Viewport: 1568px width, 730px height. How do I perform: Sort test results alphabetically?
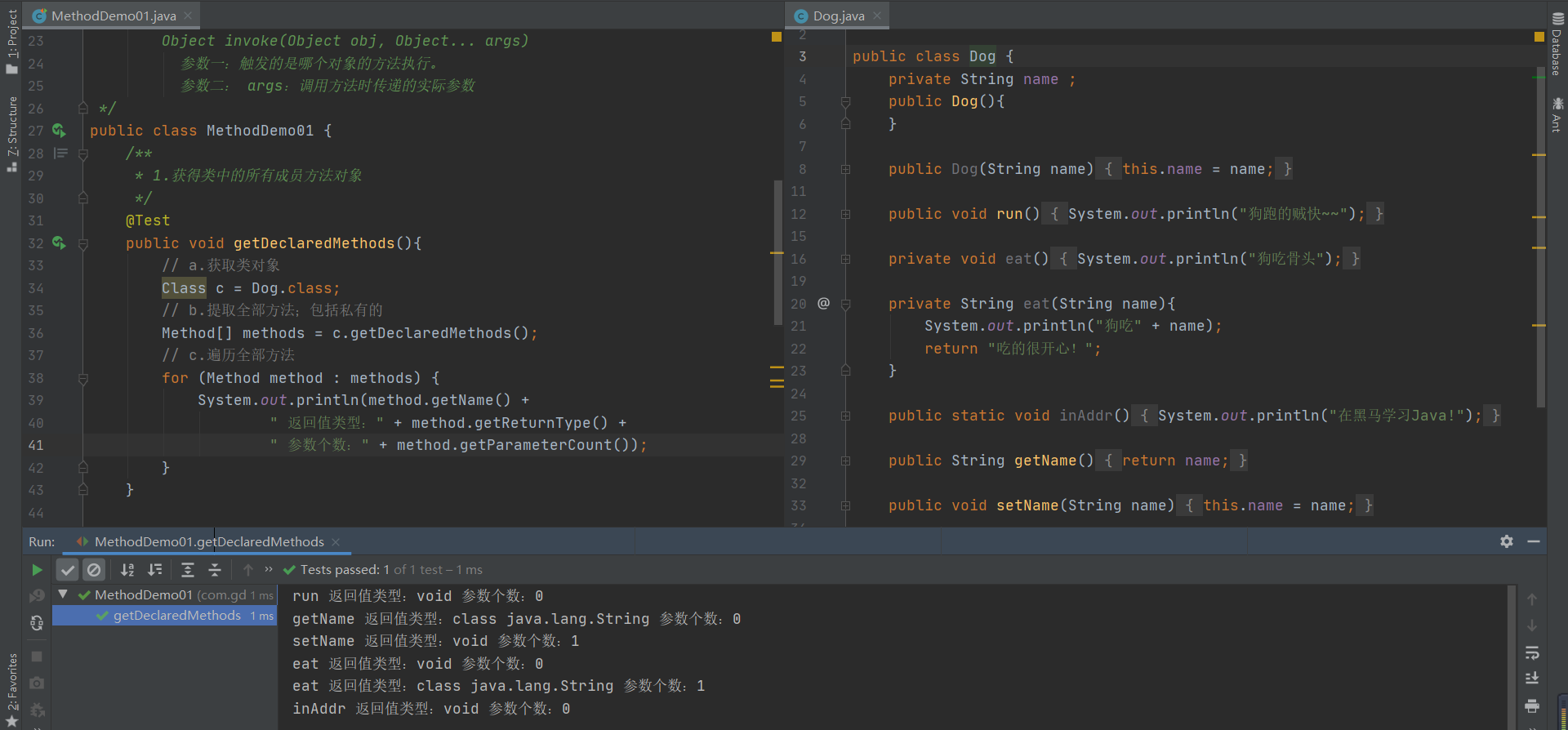coord(127,570)
